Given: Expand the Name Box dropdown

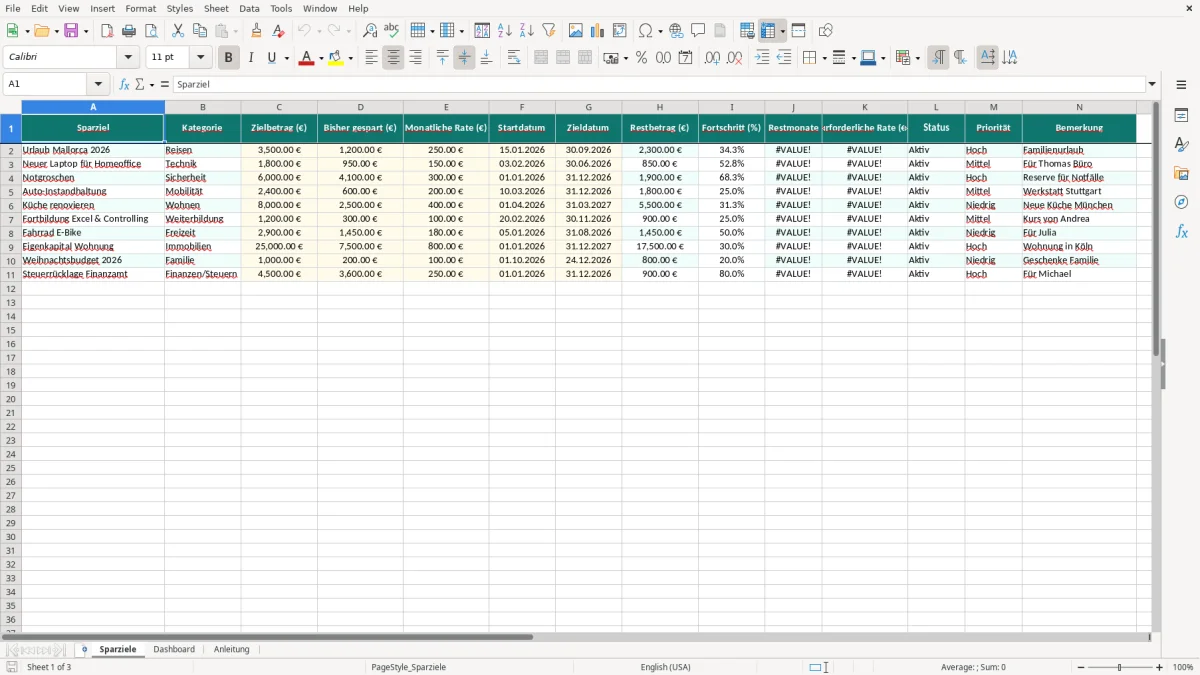Looking at the screenshot, I should pyautogui.click(x=98, y=84).
